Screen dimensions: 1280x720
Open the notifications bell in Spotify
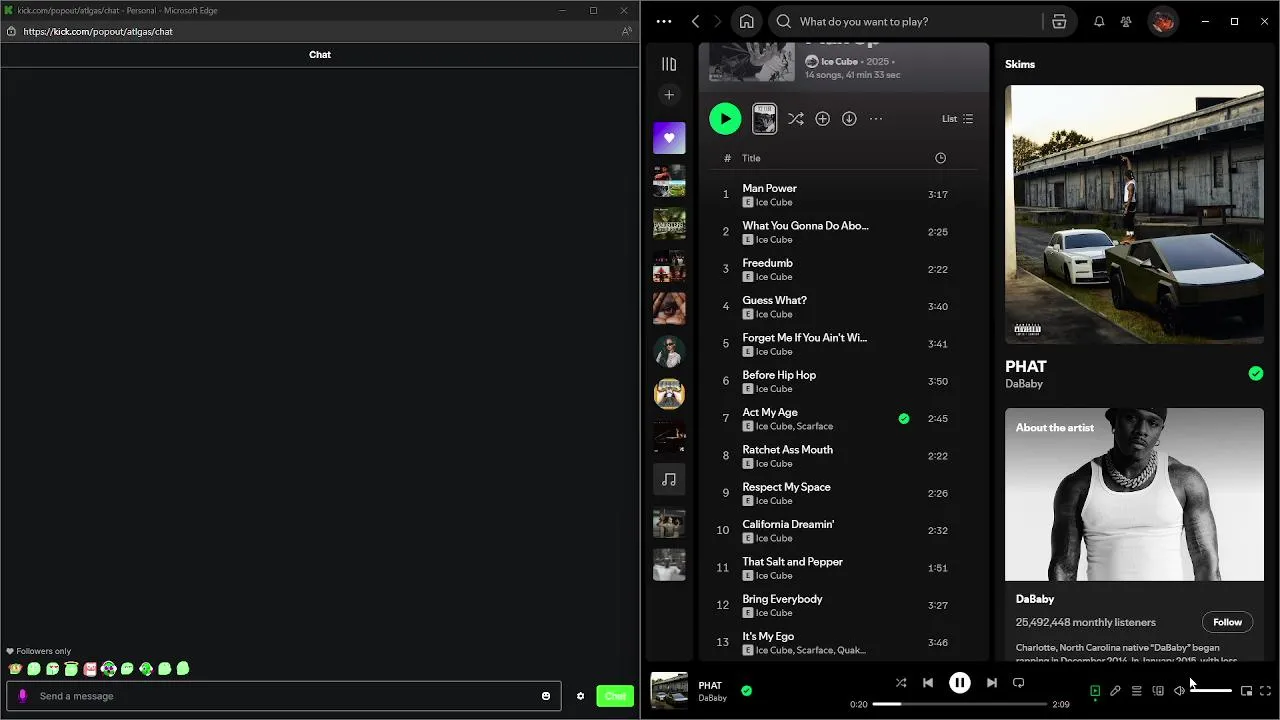click(x=1099, y=21)
